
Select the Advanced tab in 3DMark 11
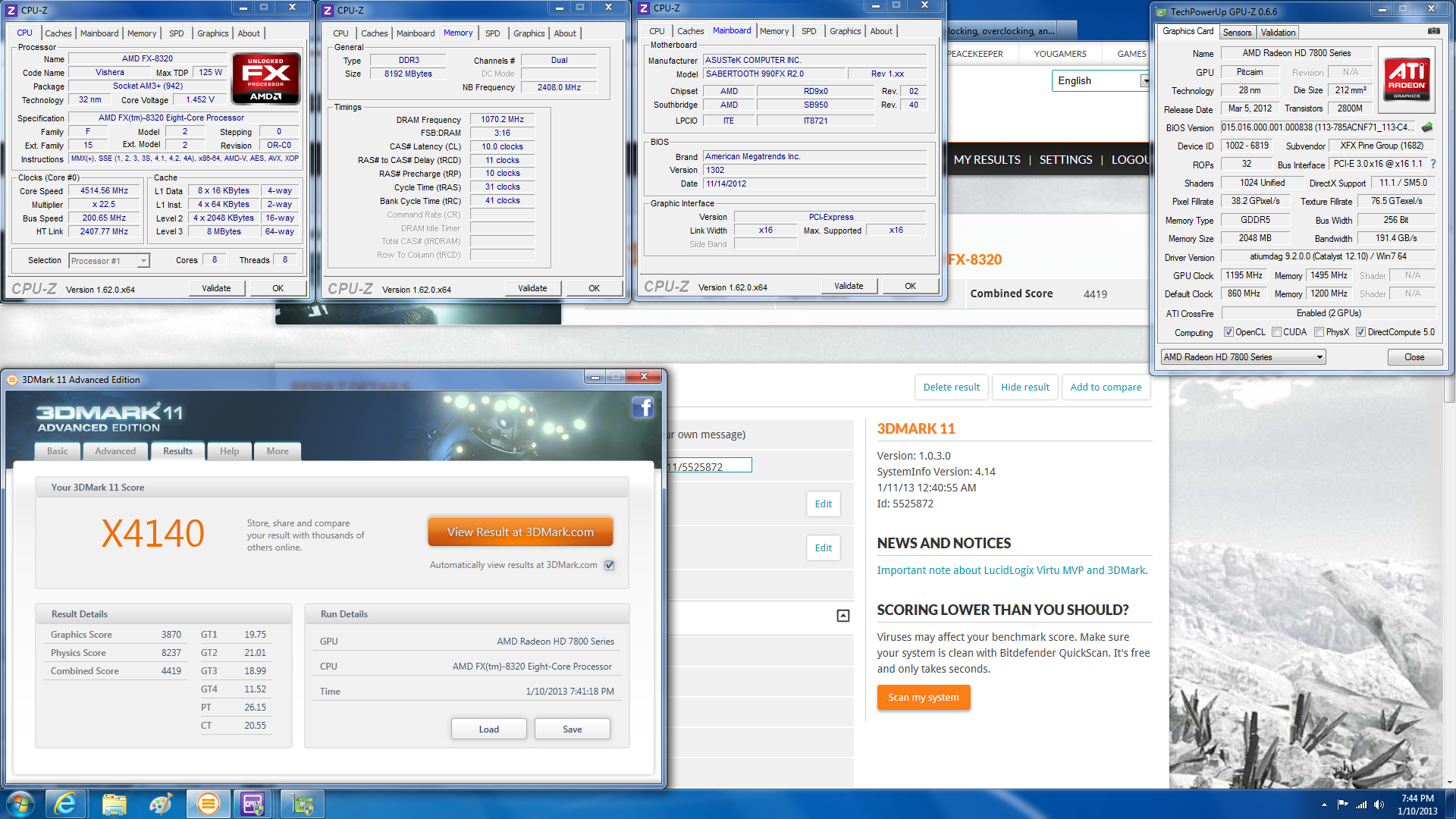click(x=115, y=451)
